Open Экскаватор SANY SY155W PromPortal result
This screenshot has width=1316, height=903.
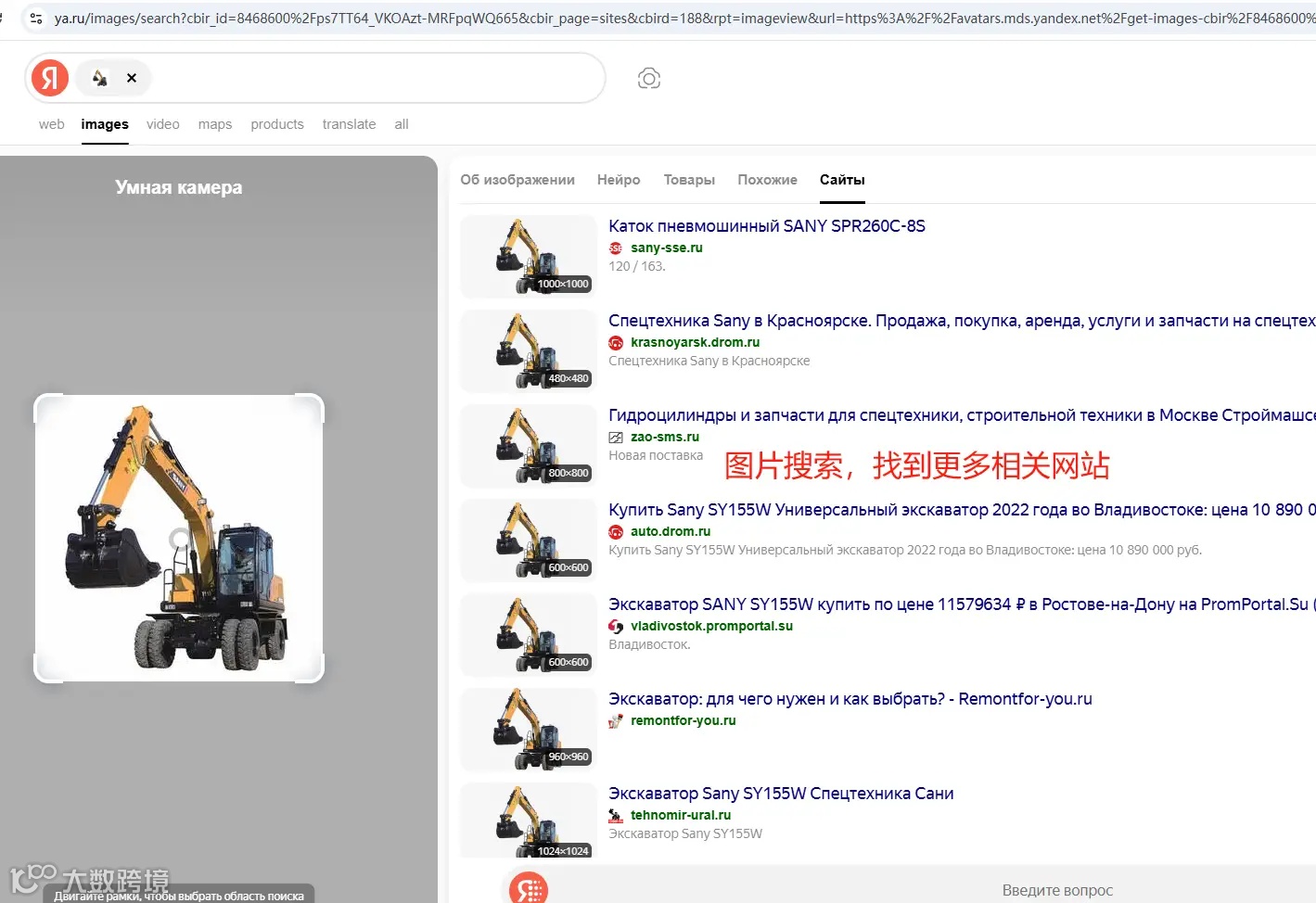click(962, 604)
